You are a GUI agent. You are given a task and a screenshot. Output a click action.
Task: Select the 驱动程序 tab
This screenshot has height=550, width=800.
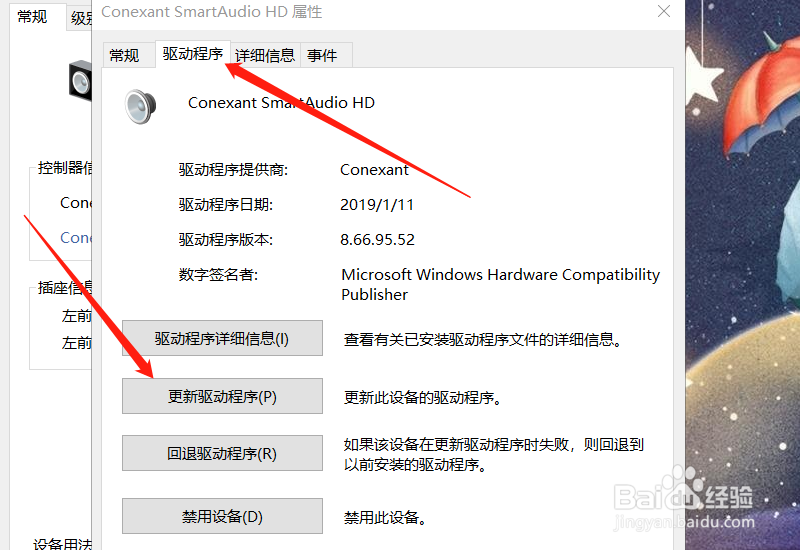(193, 54)
